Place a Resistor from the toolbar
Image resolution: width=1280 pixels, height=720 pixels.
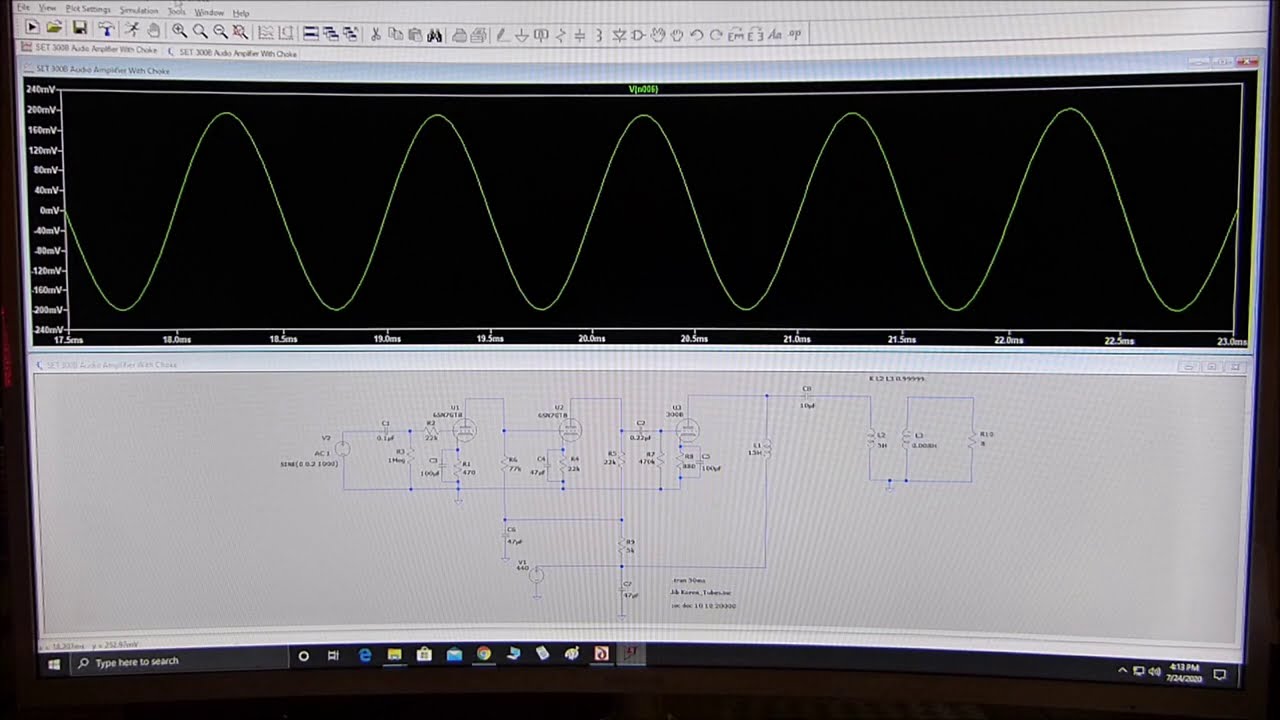pyautogui.click(x=561, y=35)
